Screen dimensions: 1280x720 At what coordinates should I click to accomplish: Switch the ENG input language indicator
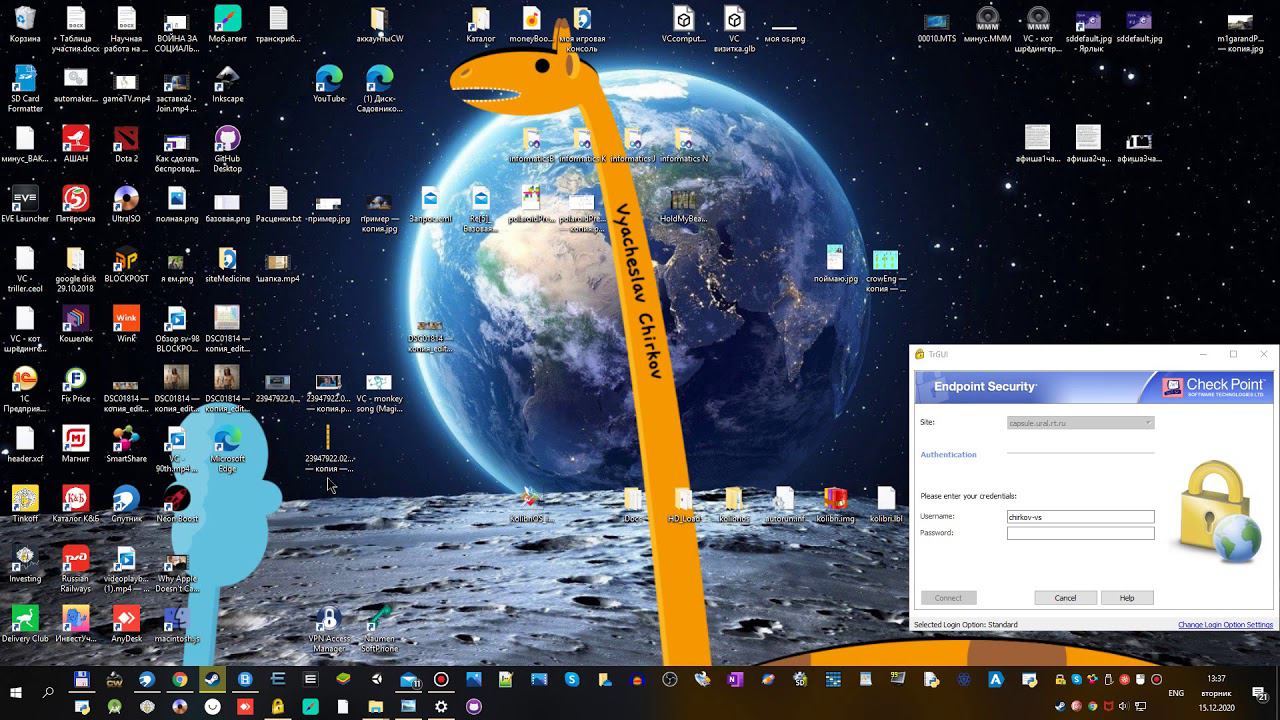point(1176,692)
